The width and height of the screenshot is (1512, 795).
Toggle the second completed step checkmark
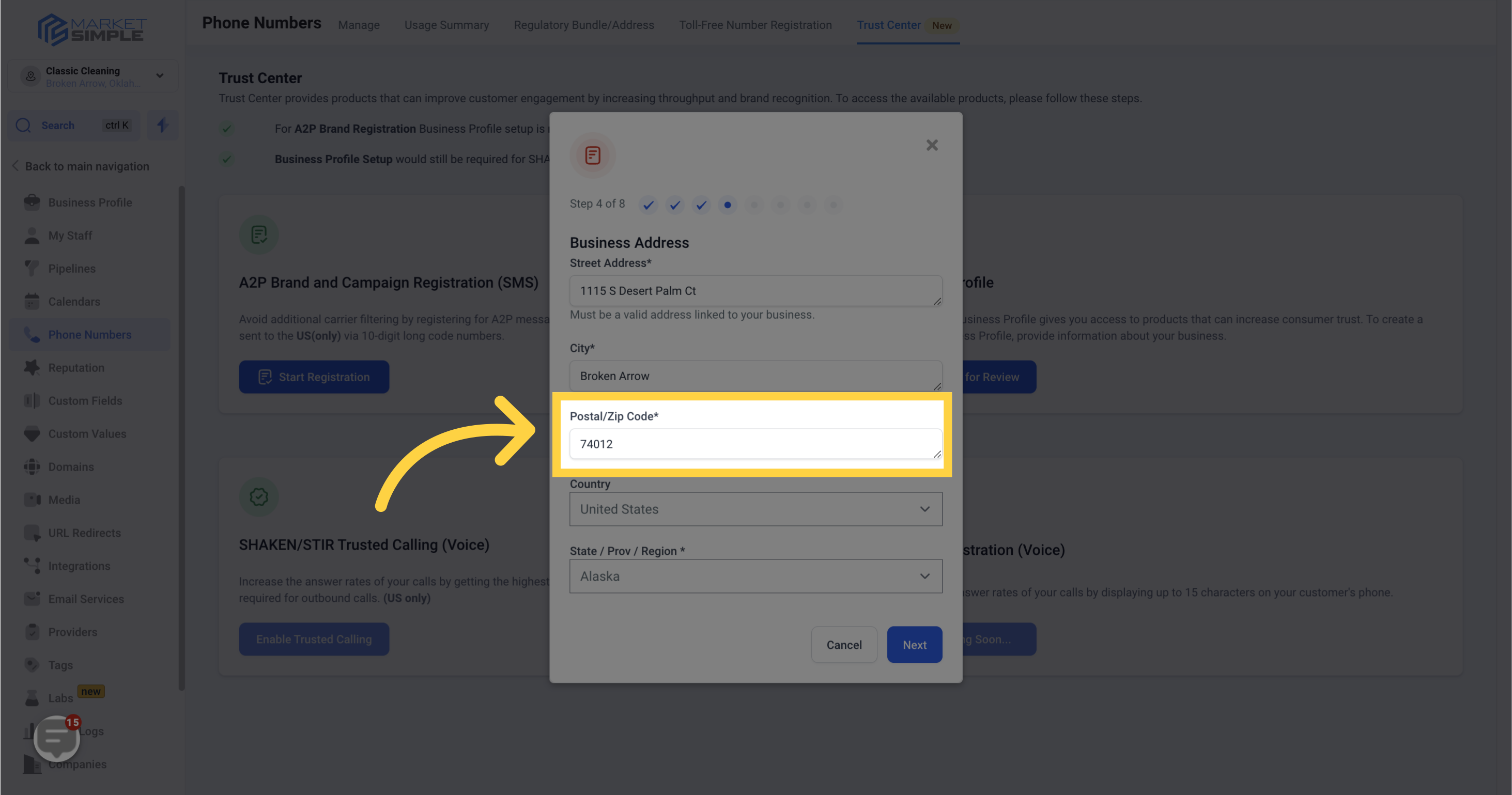(674, 204)
